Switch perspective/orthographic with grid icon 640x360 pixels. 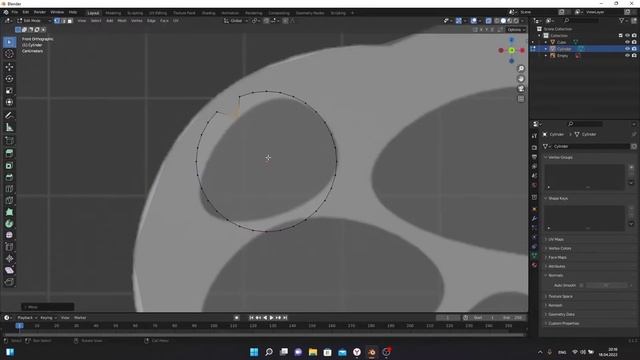pyautogui.click(x=521, y=99)
